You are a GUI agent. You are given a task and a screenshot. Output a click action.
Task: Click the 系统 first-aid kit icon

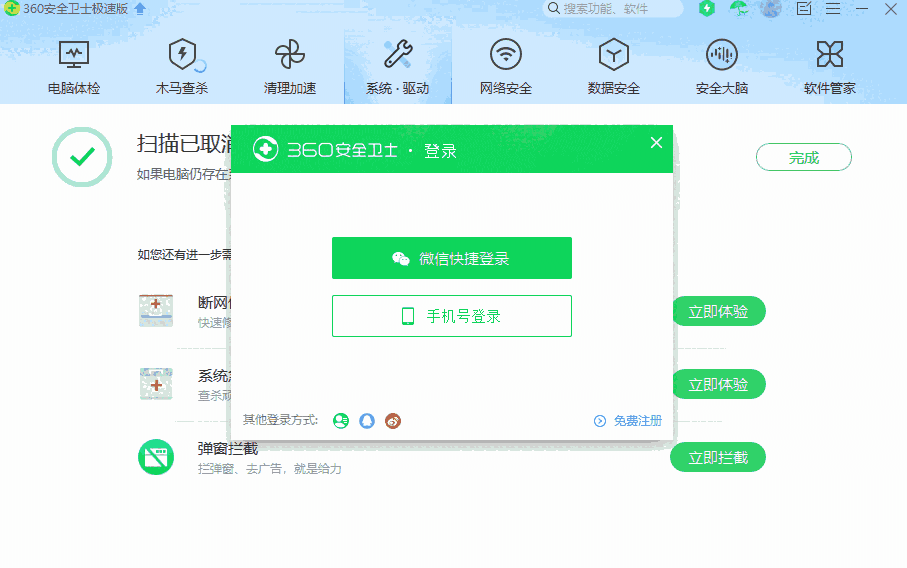(156, 384)
